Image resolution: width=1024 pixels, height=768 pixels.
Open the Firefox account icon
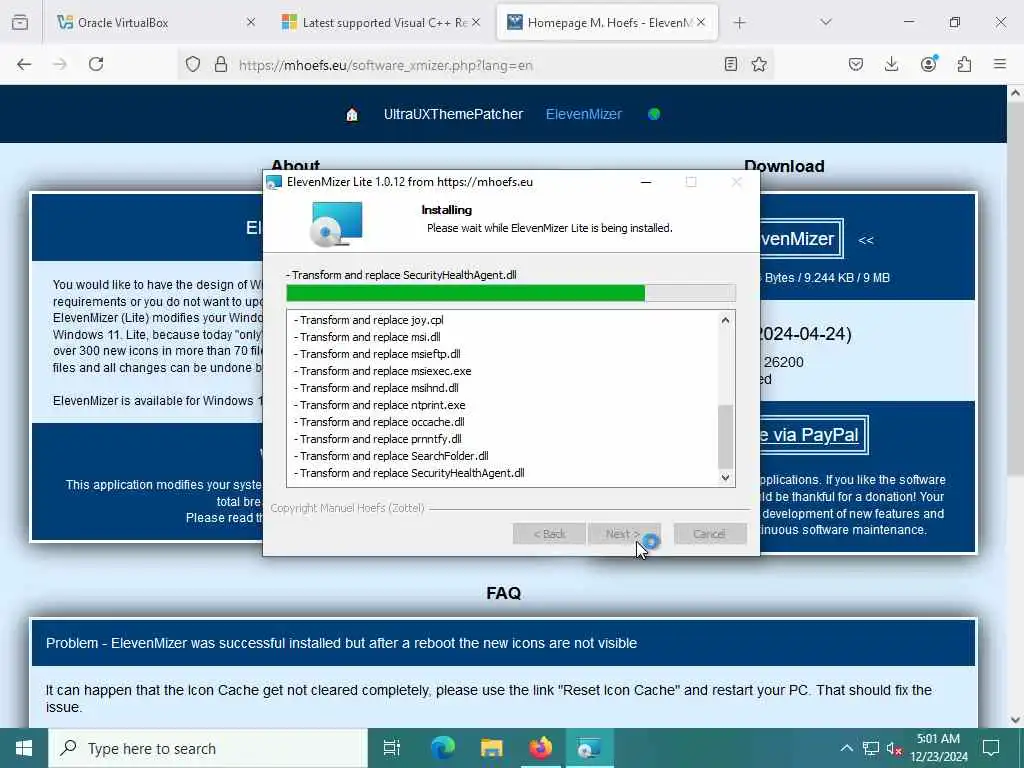tap(928, 64)
